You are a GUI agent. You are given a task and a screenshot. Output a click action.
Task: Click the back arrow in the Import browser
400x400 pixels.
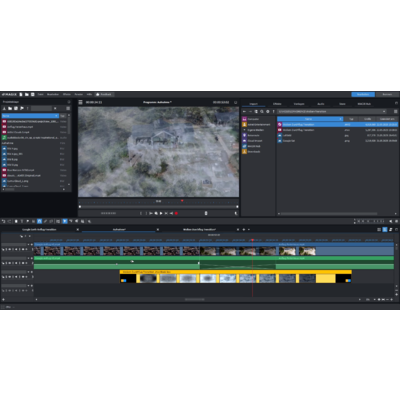pos(245,111)
